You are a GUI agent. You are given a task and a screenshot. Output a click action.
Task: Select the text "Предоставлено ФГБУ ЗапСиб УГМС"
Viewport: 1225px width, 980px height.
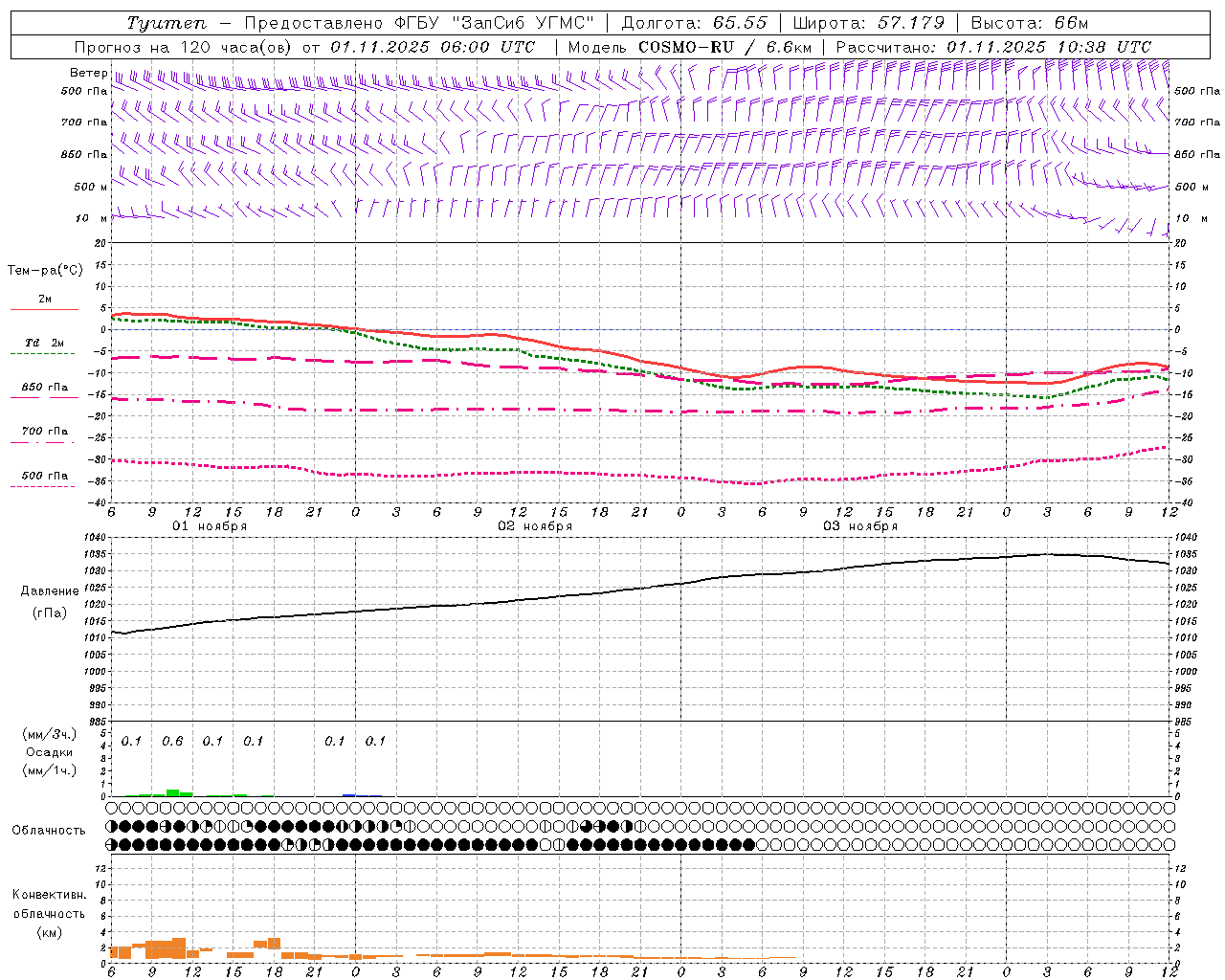coord(420,23)
